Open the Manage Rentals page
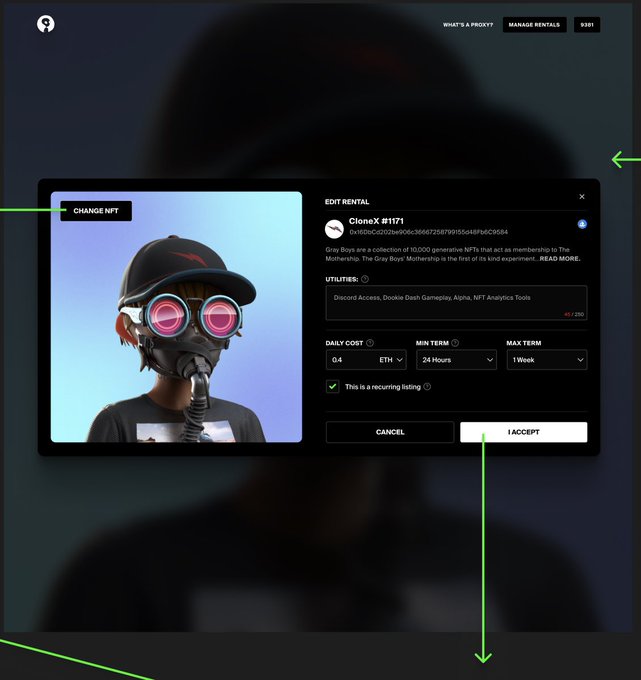This screenshot has height=680, width=641. click(x=534, y=25)
